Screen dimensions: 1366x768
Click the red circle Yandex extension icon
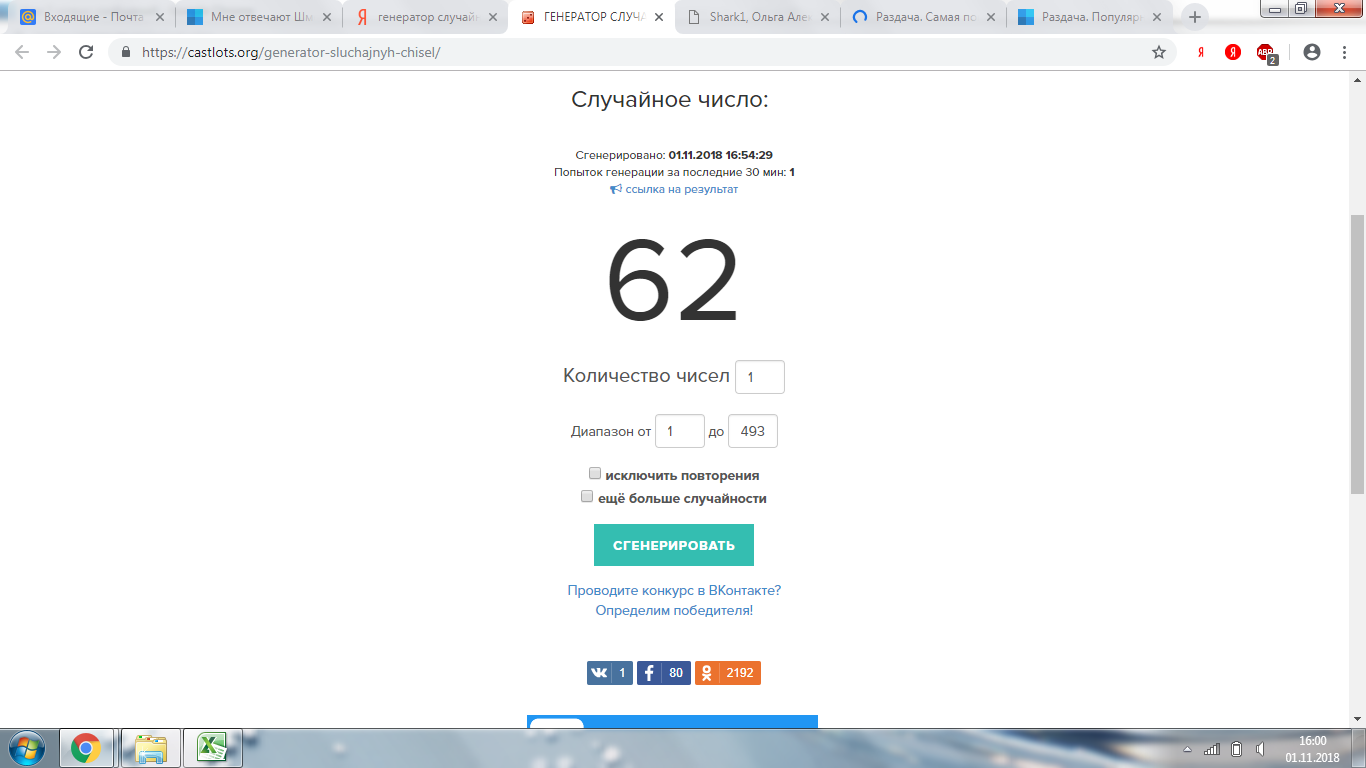[x=1233, y=52]
